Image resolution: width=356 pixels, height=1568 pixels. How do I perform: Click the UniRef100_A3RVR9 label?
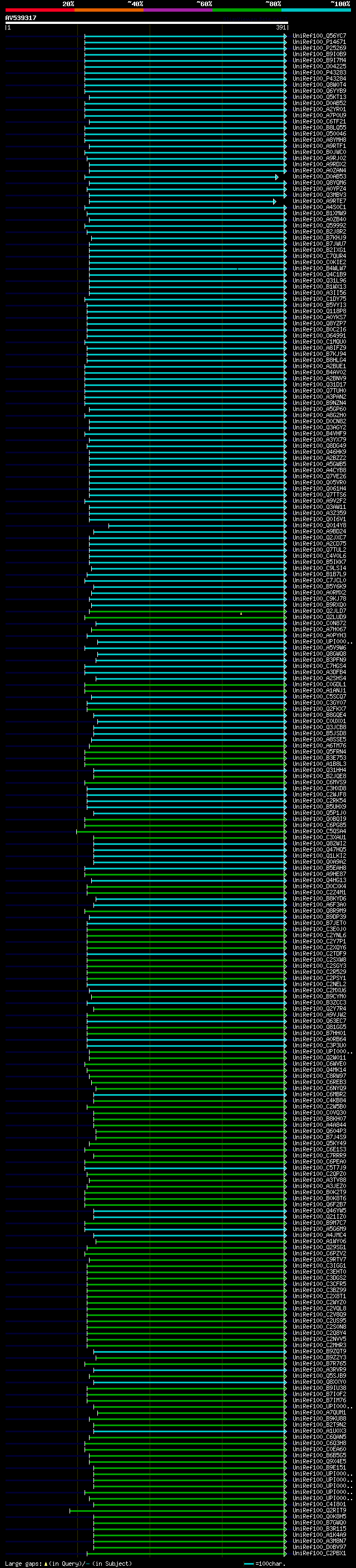coord(319,1369)
